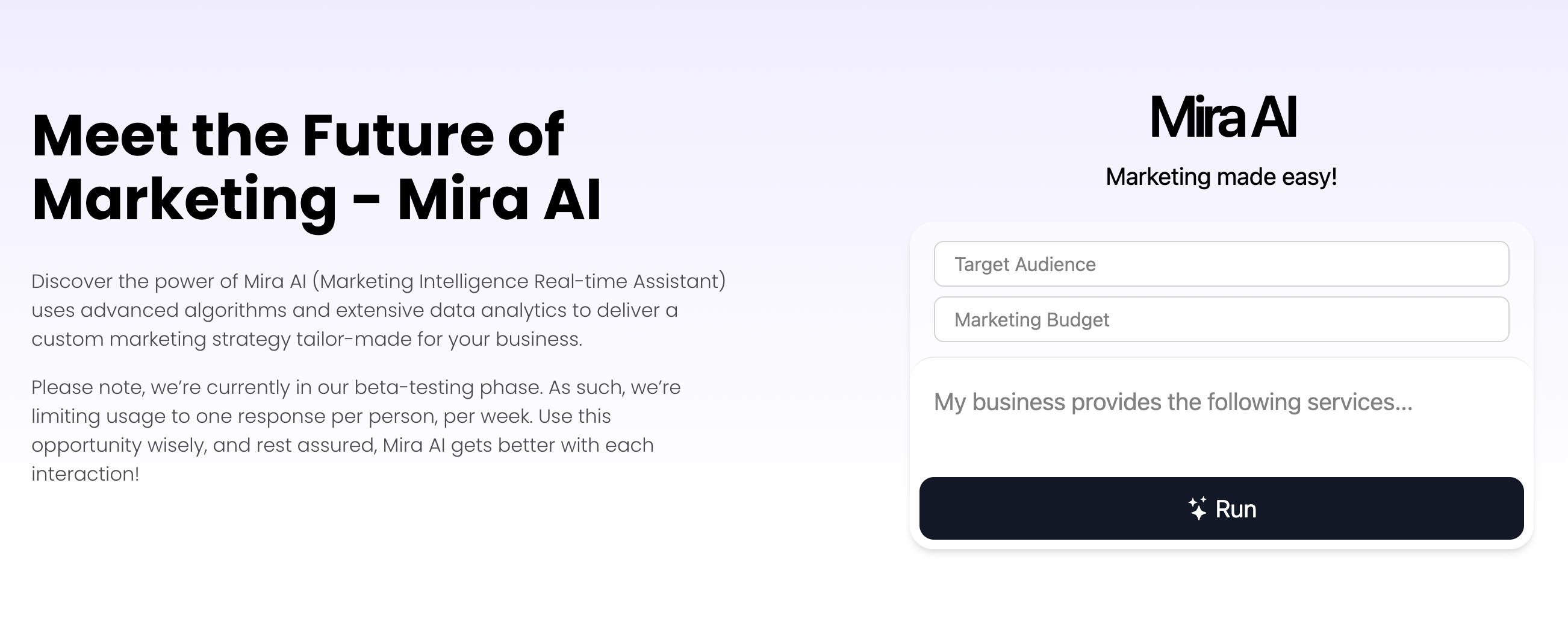Click 'opportunity wisely' line in the note

(342, 445)
